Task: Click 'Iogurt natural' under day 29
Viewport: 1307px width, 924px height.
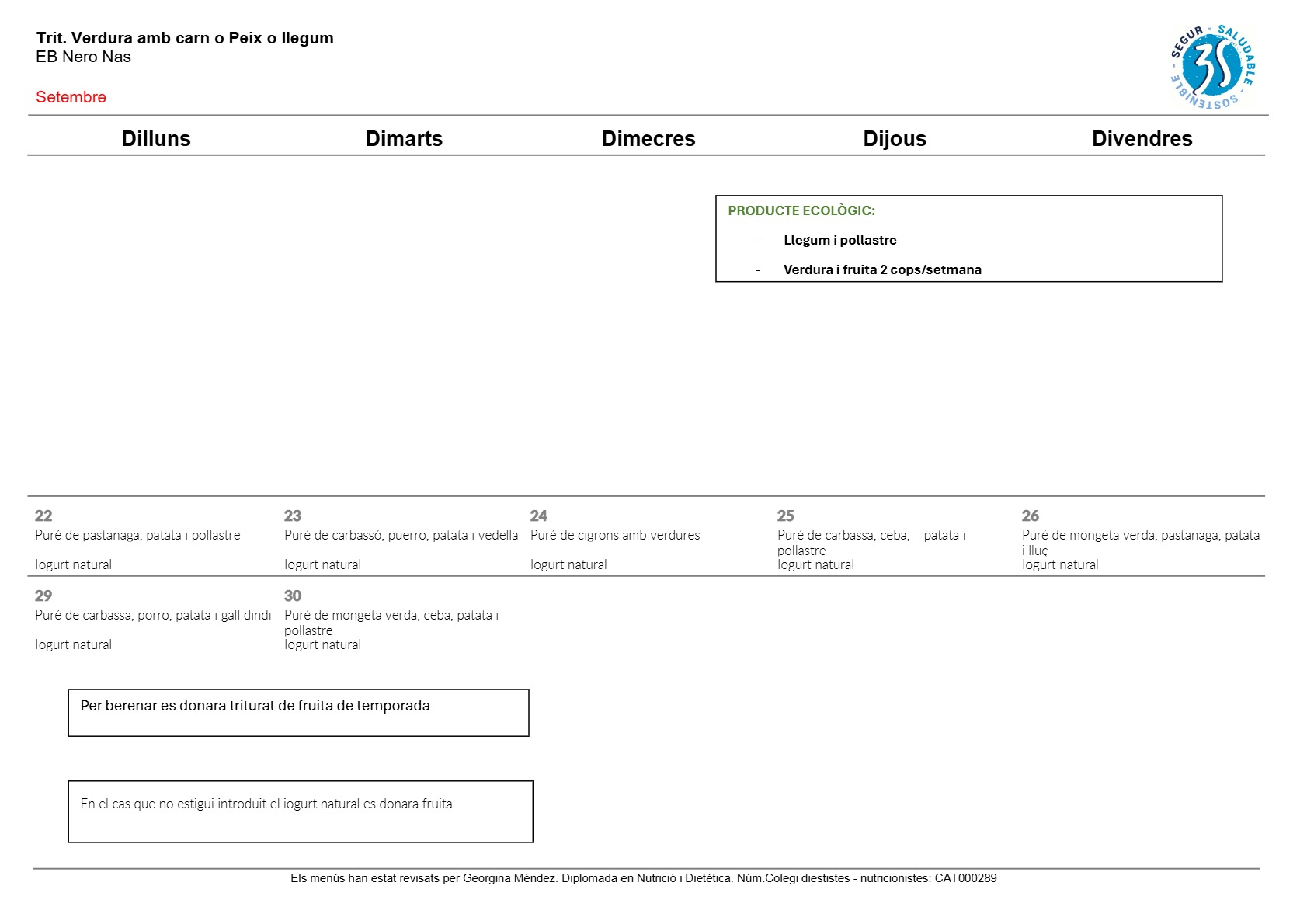Action: pos(73,644)
